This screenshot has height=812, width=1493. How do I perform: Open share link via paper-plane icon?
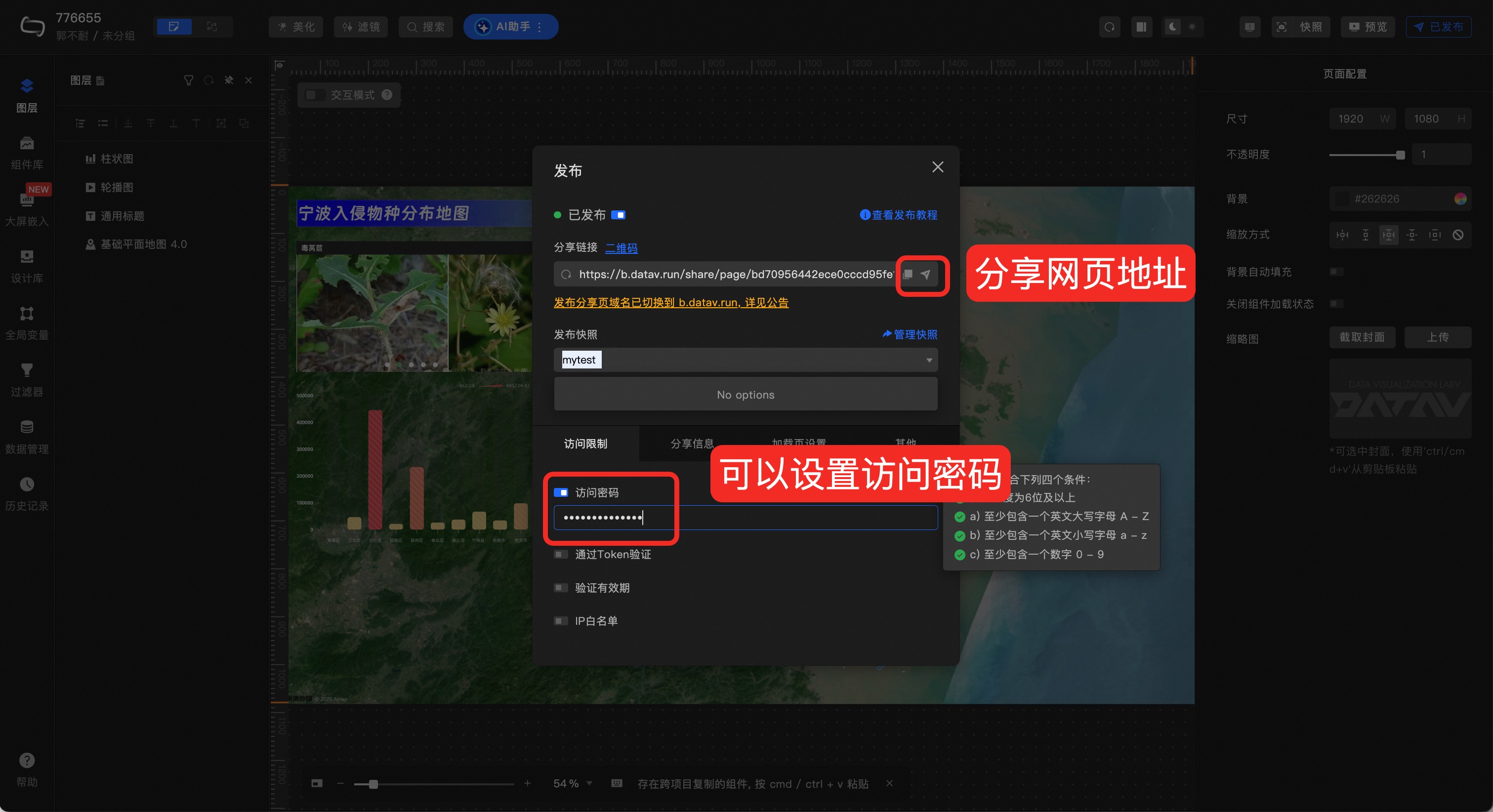pyautogui.click(x=925, y=274)
